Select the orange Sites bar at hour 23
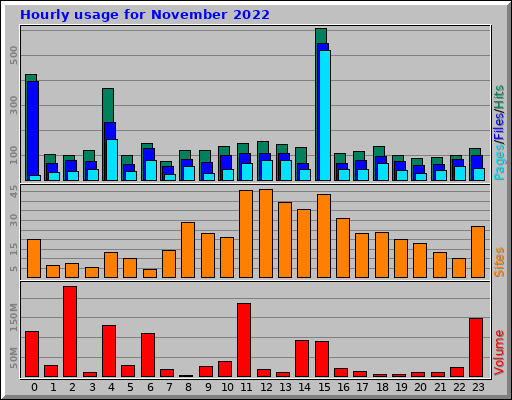Viewport: 512px width, 400px height. pos(478,252)
